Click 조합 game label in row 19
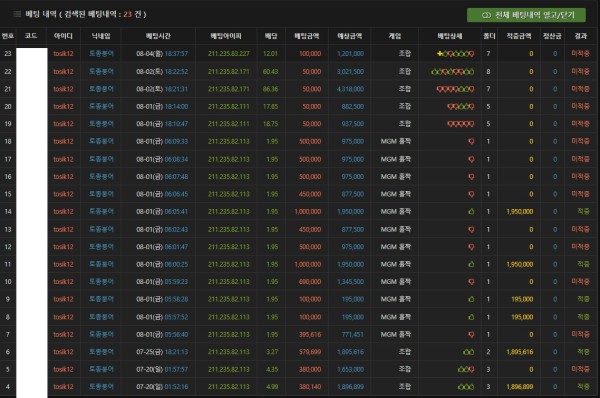The image size is (600, 398). tap(405, 124)
